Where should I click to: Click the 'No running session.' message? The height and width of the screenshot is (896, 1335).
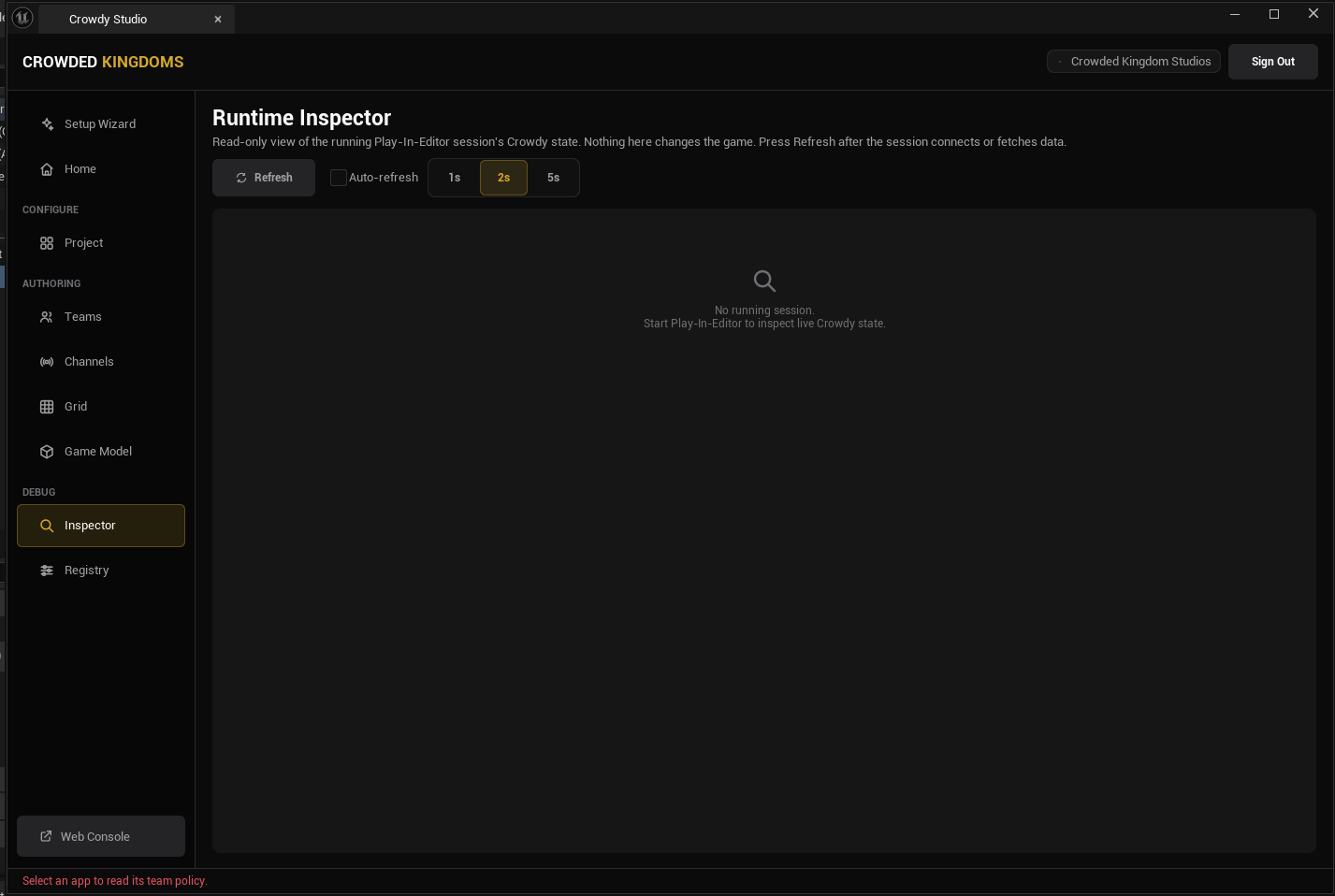764,311
